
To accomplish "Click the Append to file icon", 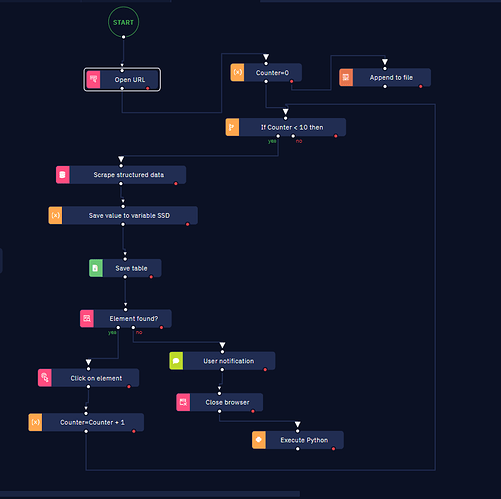I will click(346, 77).
